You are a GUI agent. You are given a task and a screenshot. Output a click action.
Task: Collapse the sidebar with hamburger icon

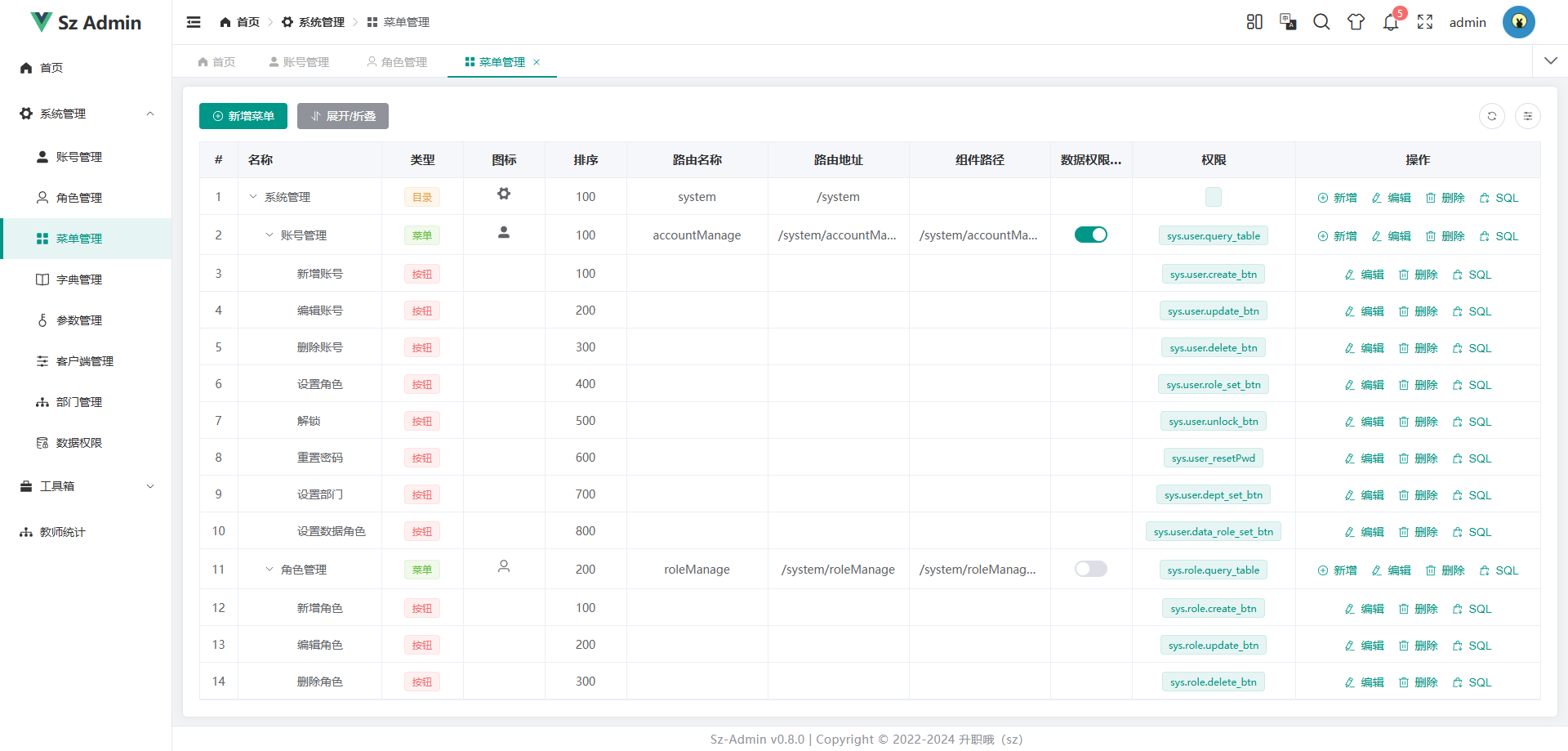point(194,22)
